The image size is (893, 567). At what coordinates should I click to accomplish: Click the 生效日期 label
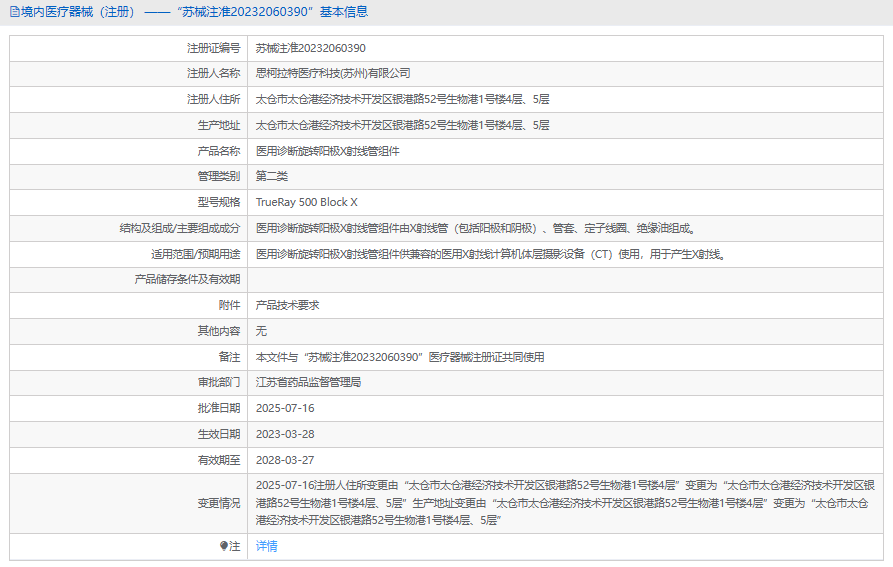219,434
